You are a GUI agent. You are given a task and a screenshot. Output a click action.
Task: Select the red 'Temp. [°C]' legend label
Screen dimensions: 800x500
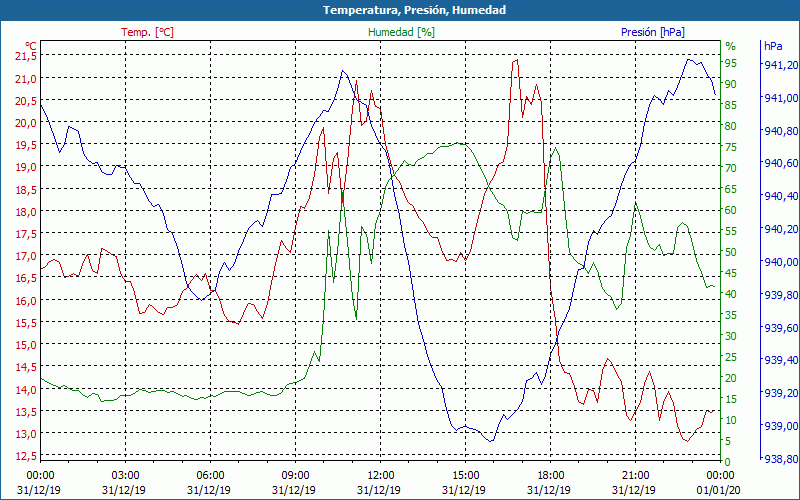coord(147,32)
